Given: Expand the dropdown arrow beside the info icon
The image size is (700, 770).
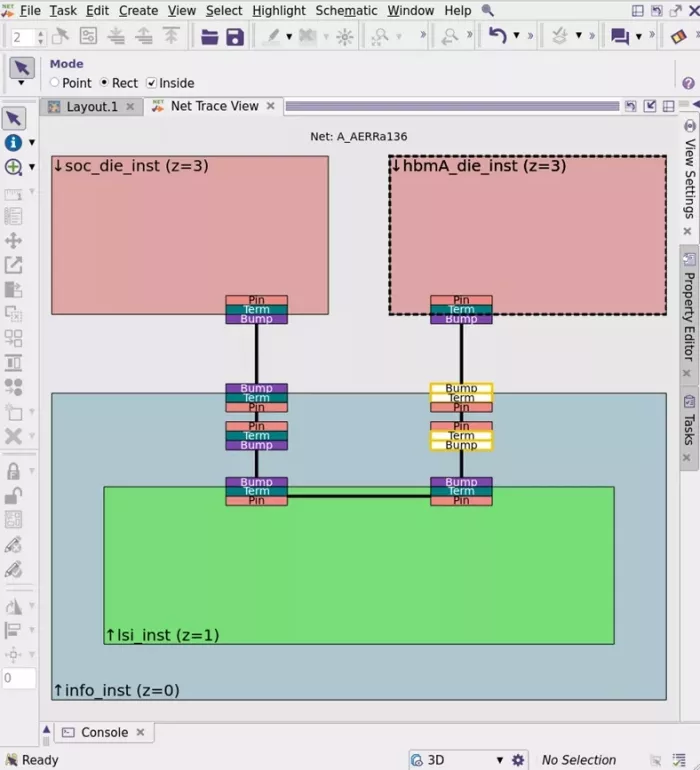Looking at the screenshot, I should tap(32, 143).
